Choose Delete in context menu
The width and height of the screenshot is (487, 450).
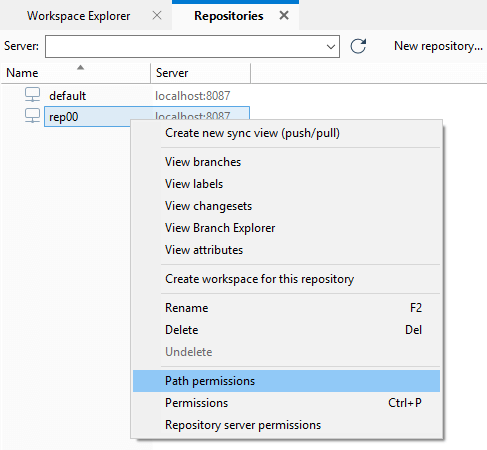[x=286, y=330]
